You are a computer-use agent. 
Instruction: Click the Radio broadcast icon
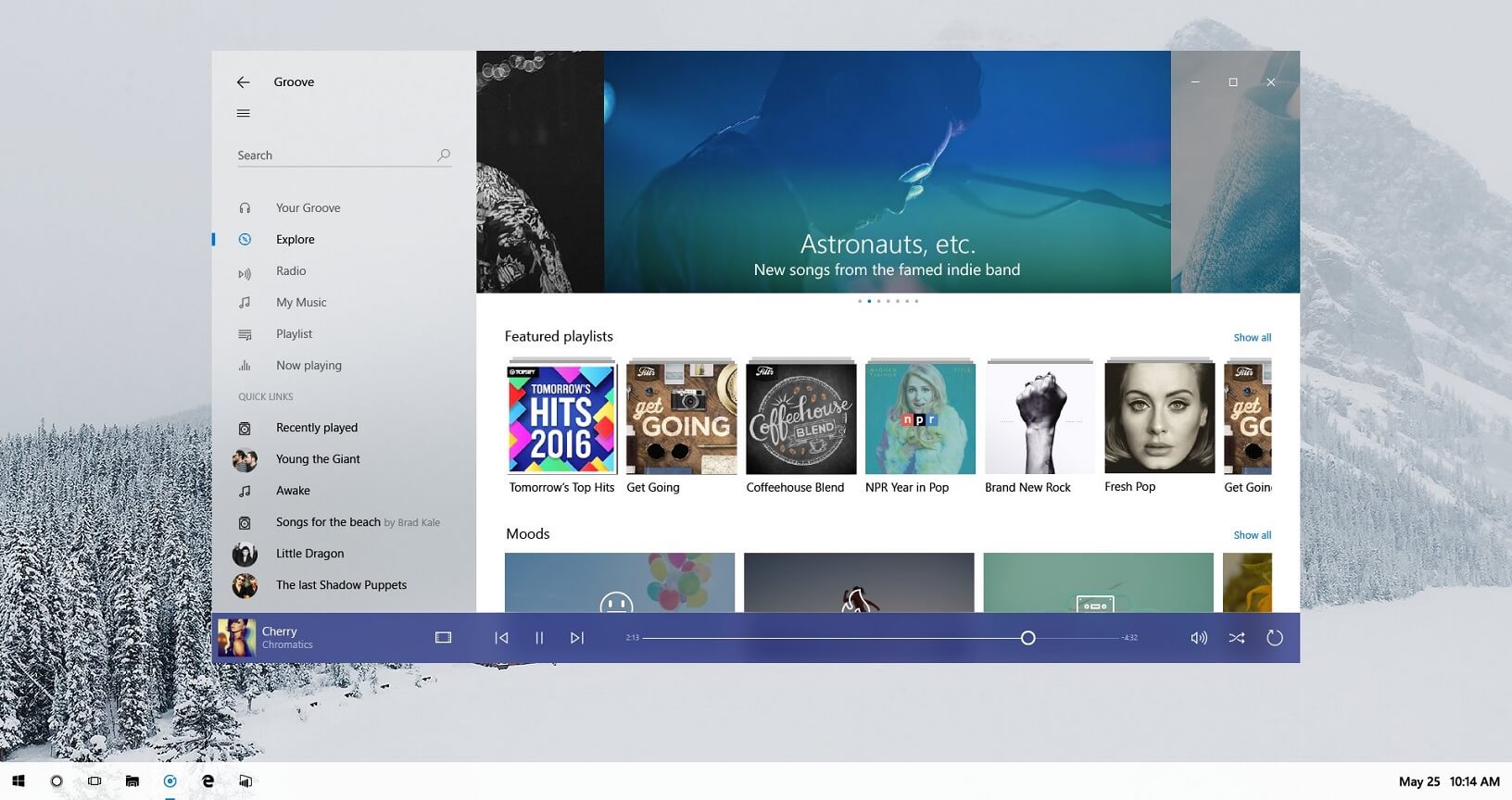click(x=245, y=272)
